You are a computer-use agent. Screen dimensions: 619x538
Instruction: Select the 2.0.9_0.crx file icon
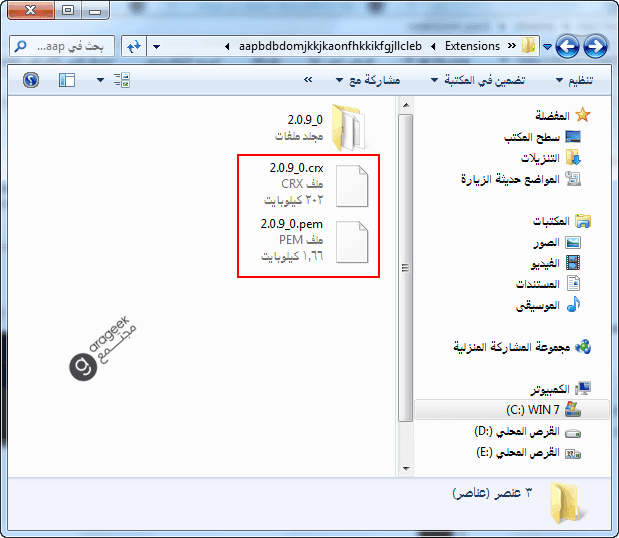(x=351, y=185)
